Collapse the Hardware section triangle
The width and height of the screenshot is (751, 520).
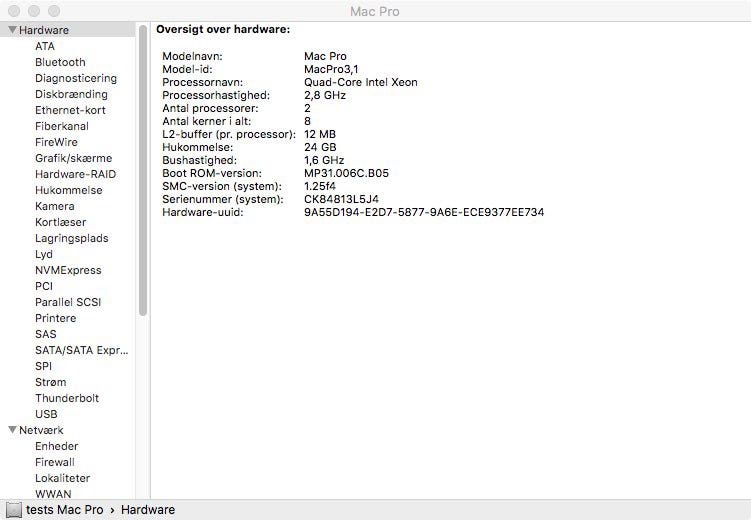pyautogui.click(x=12, y=30)
